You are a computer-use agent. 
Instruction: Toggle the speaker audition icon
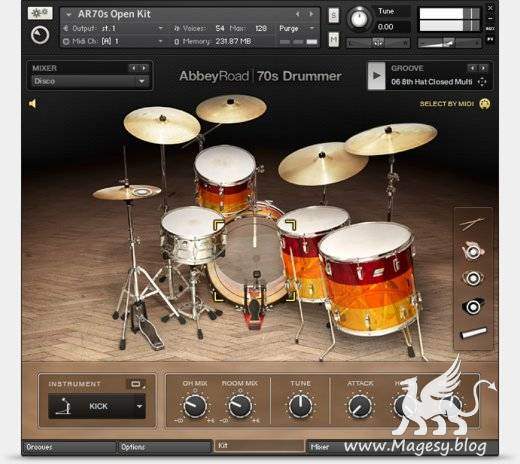[x=33, y=104]
